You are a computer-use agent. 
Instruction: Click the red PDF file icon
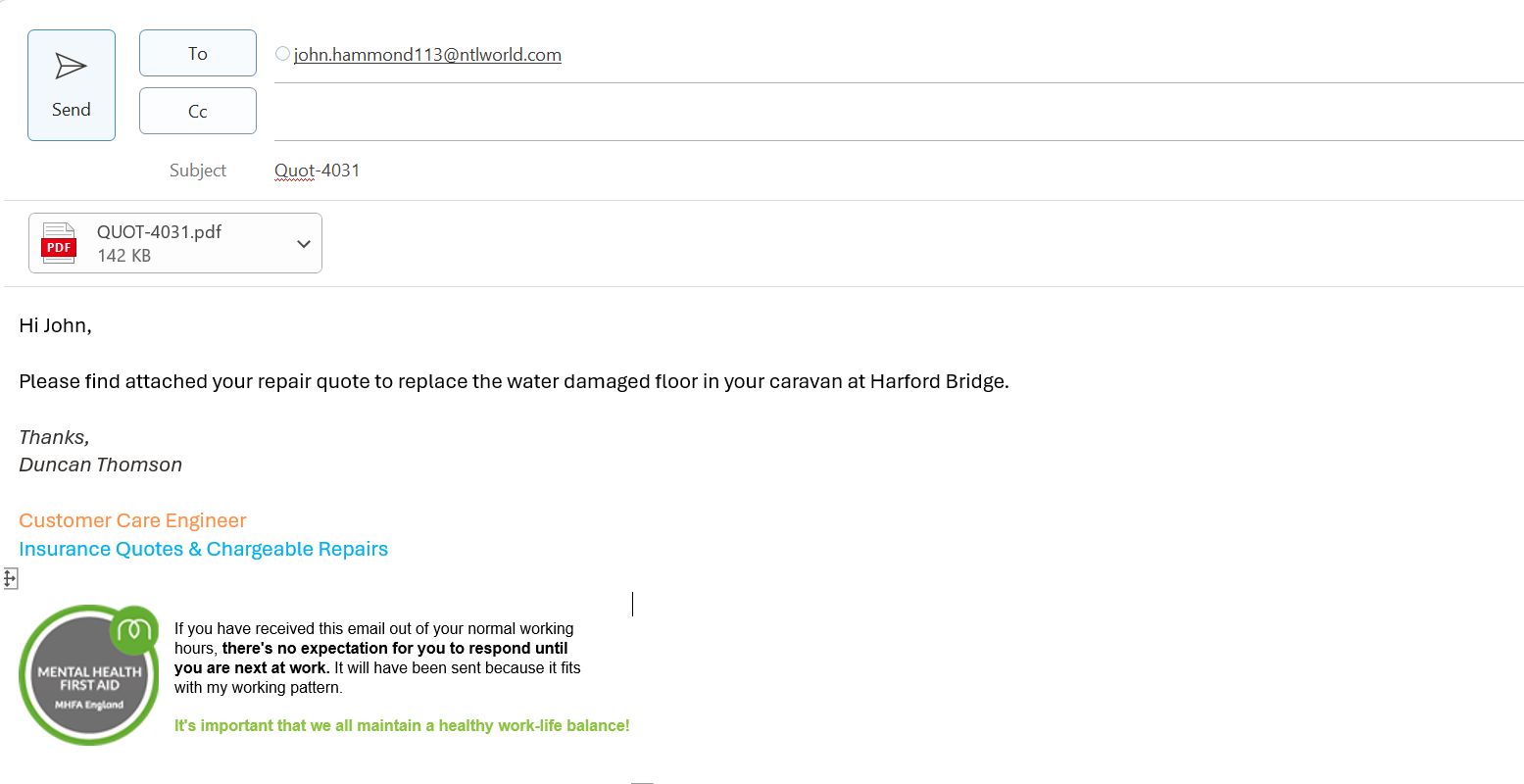coord(59,243)
